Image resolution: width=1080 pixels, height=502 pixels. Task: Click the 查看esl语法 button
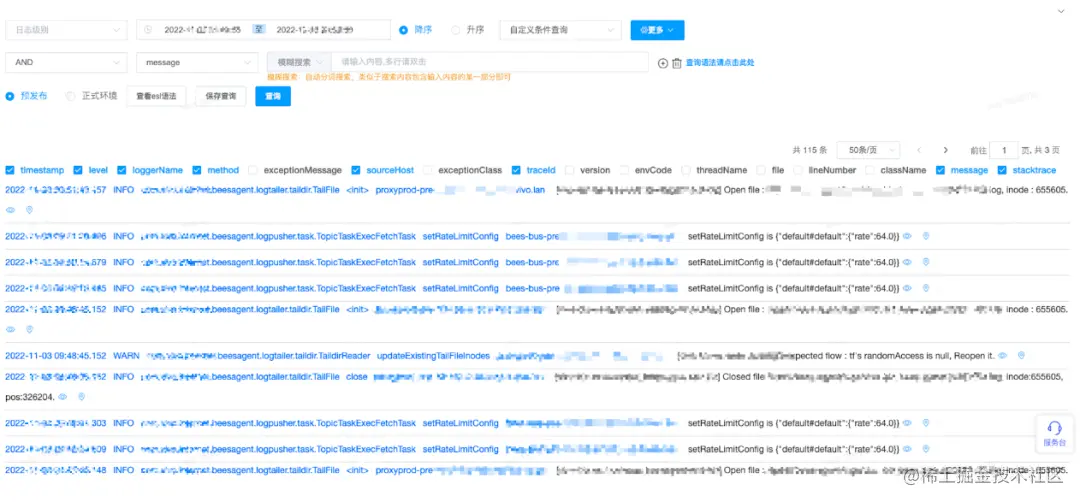pos(156,96)
